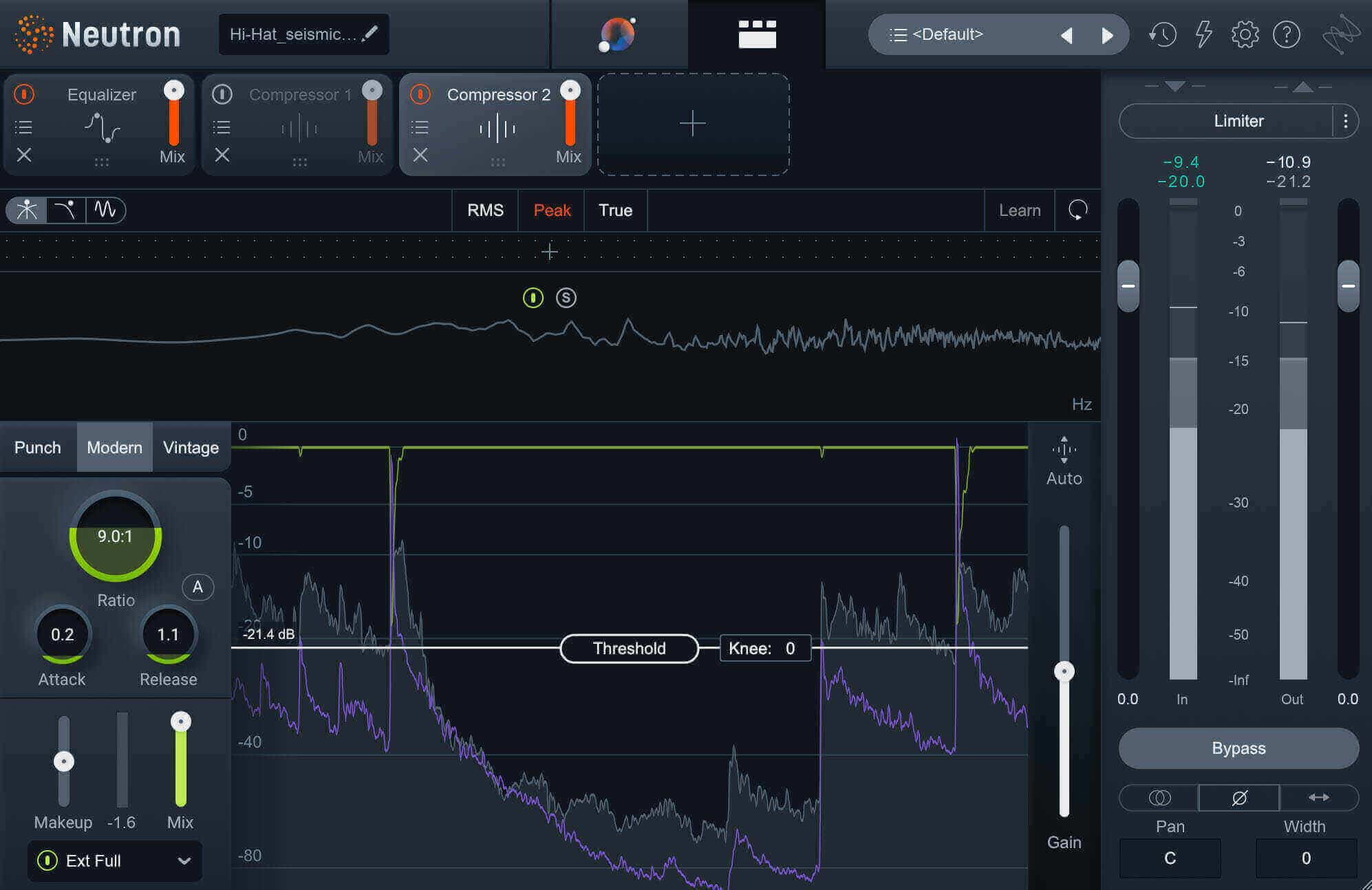Choose the Vintage compressor mode
The image size is (1372, 890).
191,448
